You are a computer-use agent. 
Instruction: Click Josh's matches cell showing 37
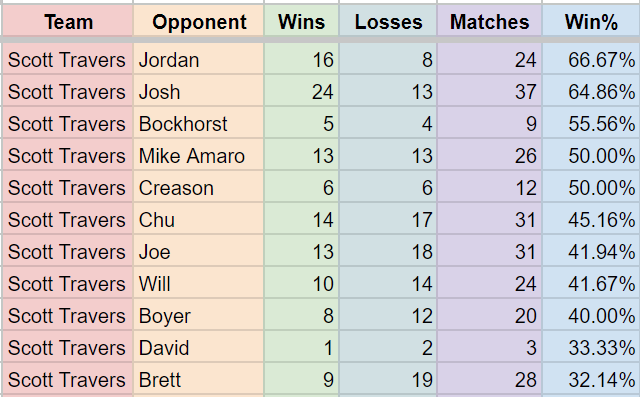pyautogui.click(x=489, y=91)
